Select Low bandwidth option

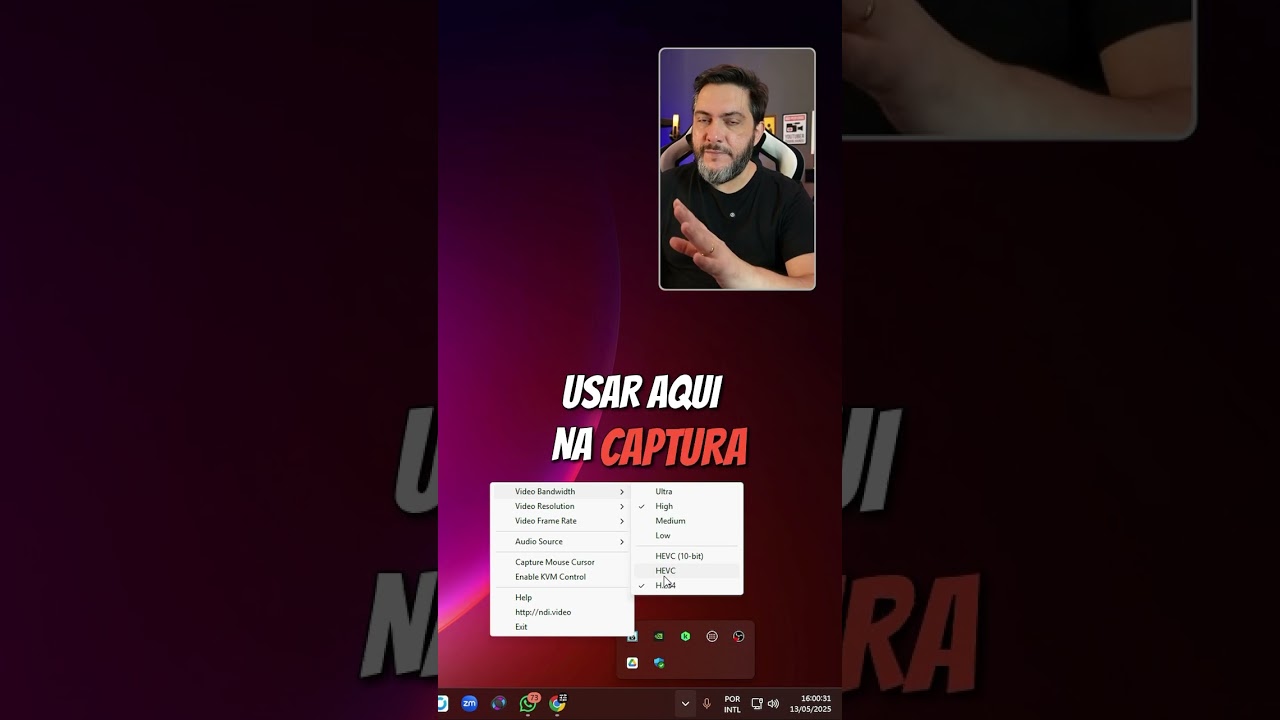pyautogui.click(x=688, y=535)
